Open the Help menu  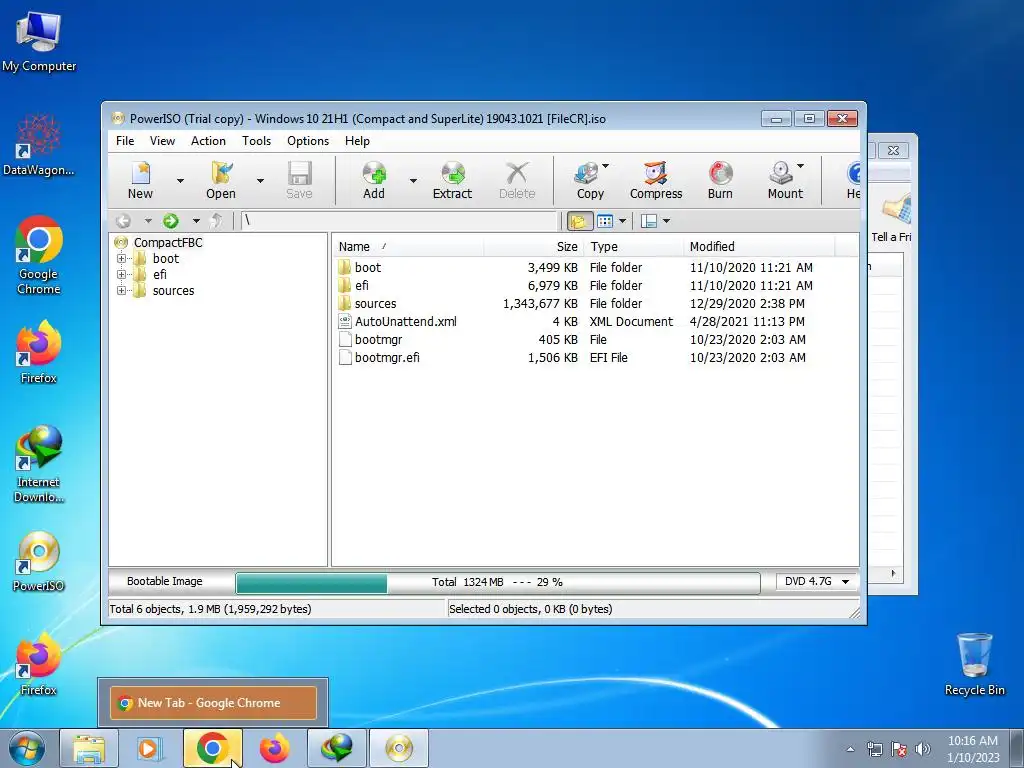tap(357, 141)
